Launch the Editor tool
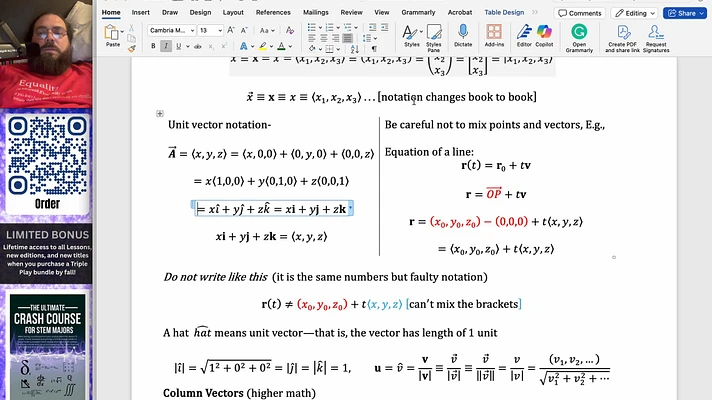 (x=524, y=36)
